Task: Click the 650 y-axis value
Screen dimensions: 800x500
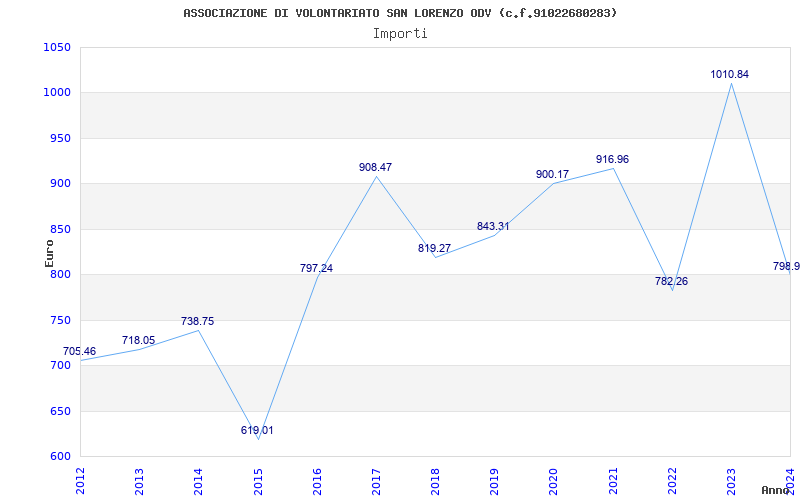Action: tap(60, 411)
